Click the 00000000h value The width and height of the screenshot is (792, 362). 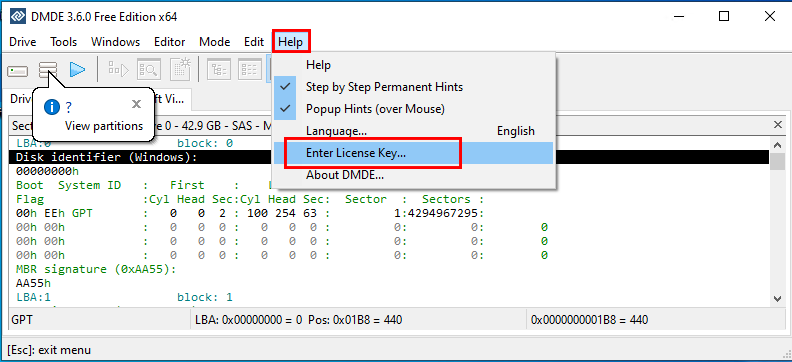pyautogui.click(x=47, y=171)
